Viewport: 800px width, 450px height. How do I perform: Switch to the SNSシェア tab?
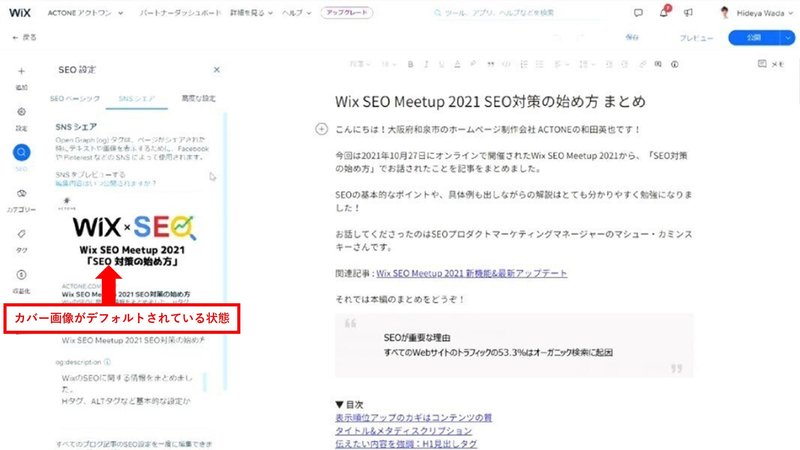136,98
